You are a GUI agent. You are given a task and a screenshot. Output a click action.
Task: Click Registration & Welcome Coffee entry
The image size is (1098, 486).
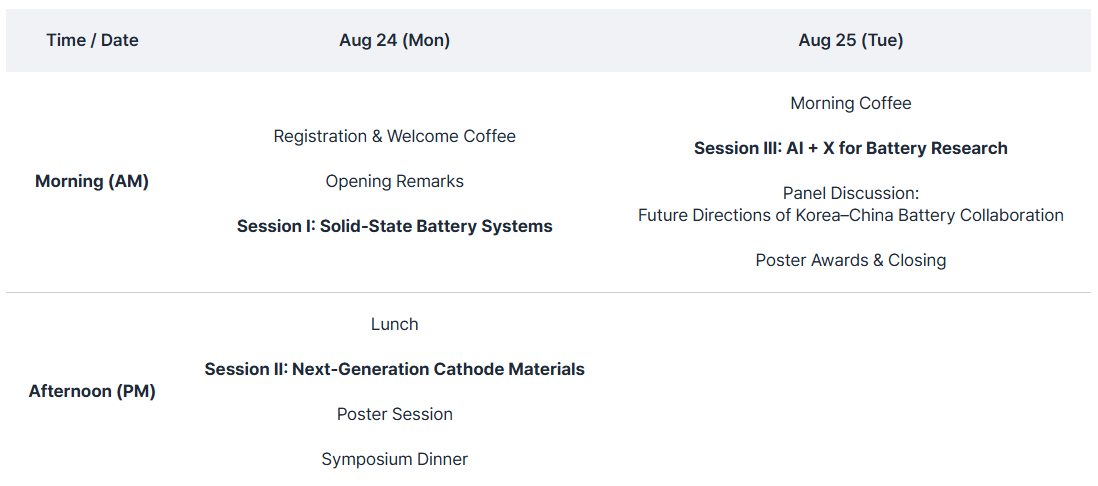[394, 136]
